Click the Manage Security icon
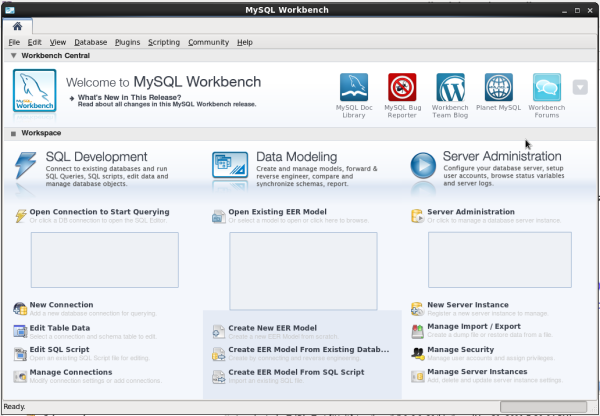600x416 pixels. [x=418, y=353]
